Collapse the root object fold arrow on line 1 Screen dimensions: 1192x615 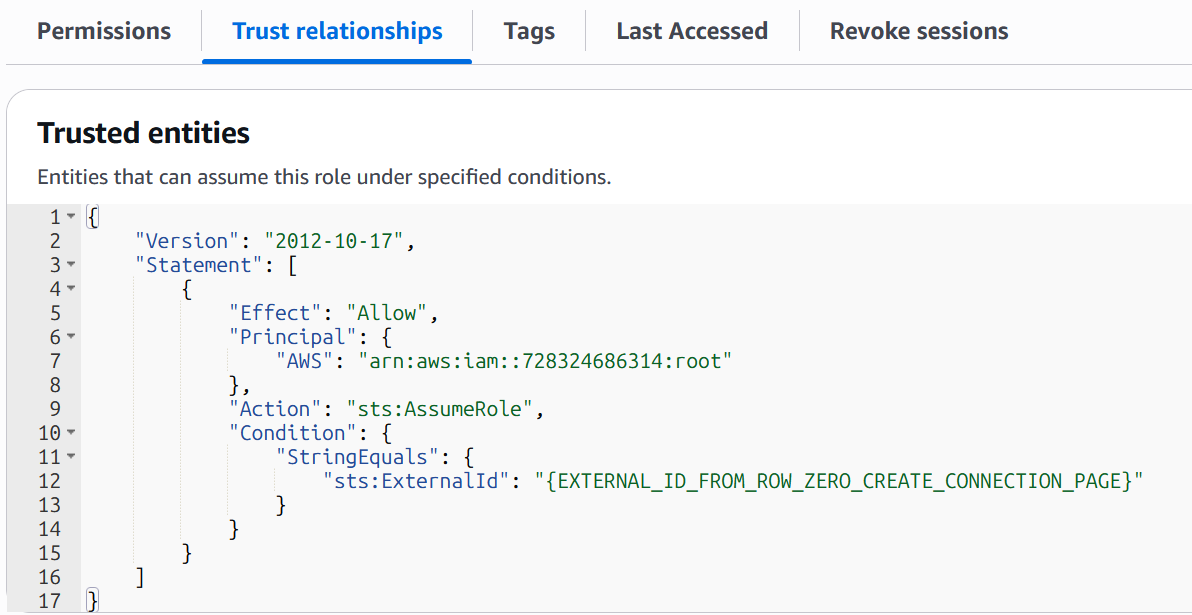[x=71, y=217]
